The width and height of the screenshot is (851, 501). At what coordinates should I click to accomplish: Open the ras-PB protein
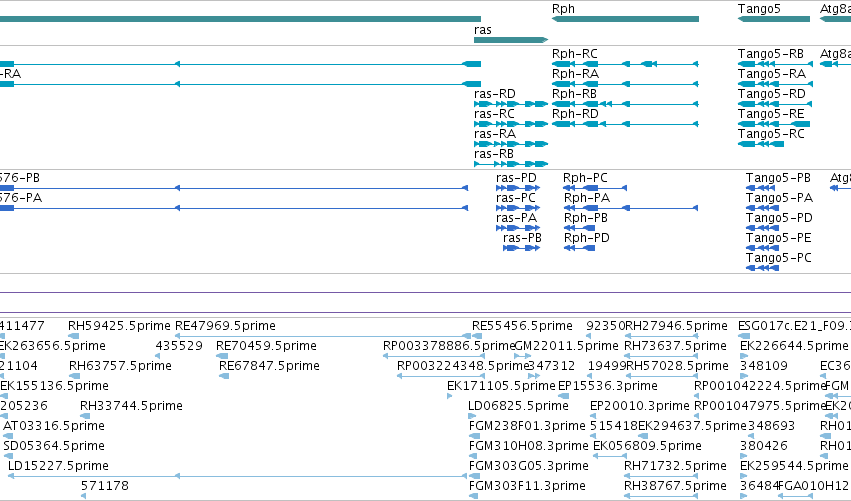point(522,238)
